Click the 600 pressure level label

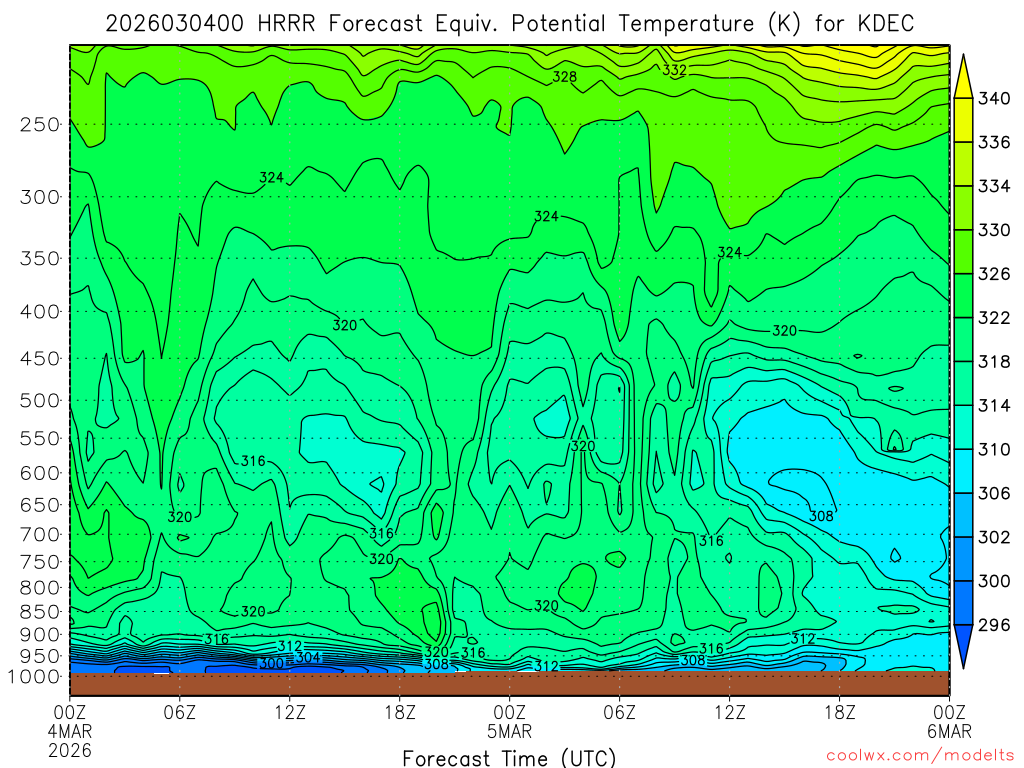pos(40,473)
